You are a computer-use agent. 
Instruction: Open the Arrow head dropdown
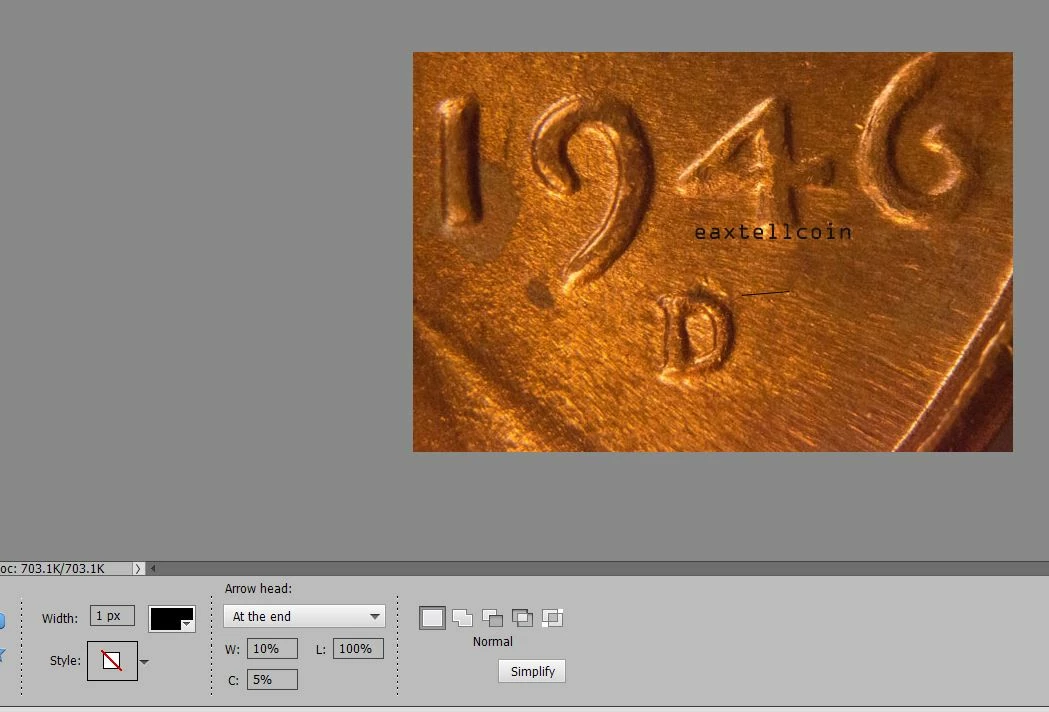point(304,616)
